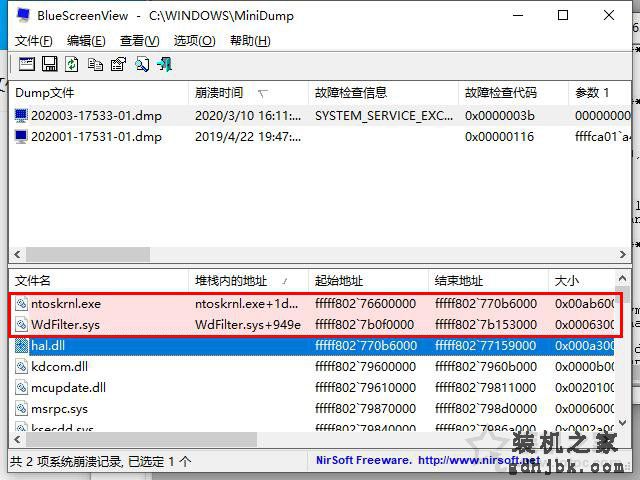Sort by 故障检查代码 column header
Screen dimensions: 640x480
tap(513, 93)
